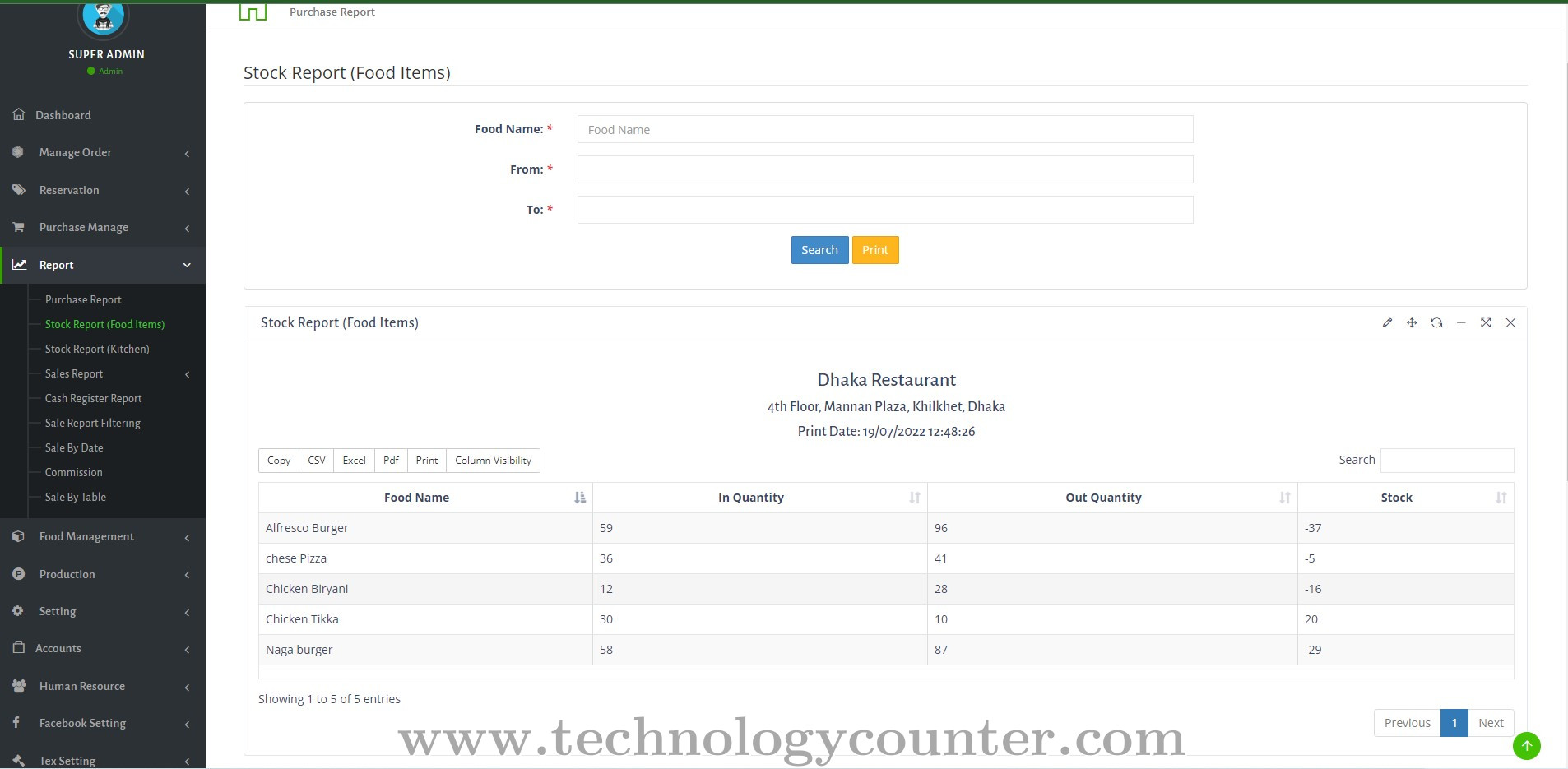Click the Purchase Manage cart icon

tap(18, 227)
